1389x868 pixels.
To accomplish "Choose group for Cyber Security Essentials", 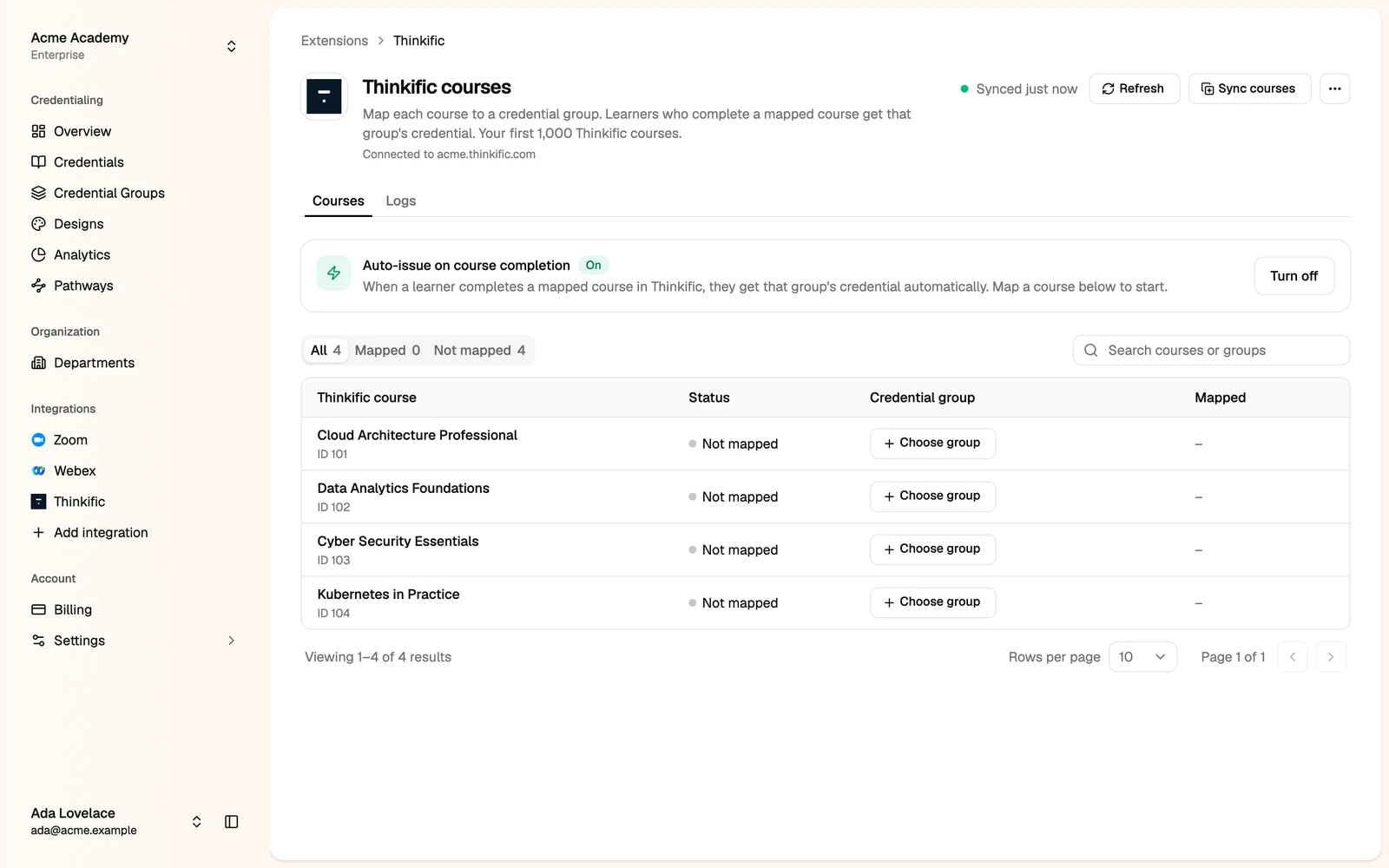I will 932,549.
